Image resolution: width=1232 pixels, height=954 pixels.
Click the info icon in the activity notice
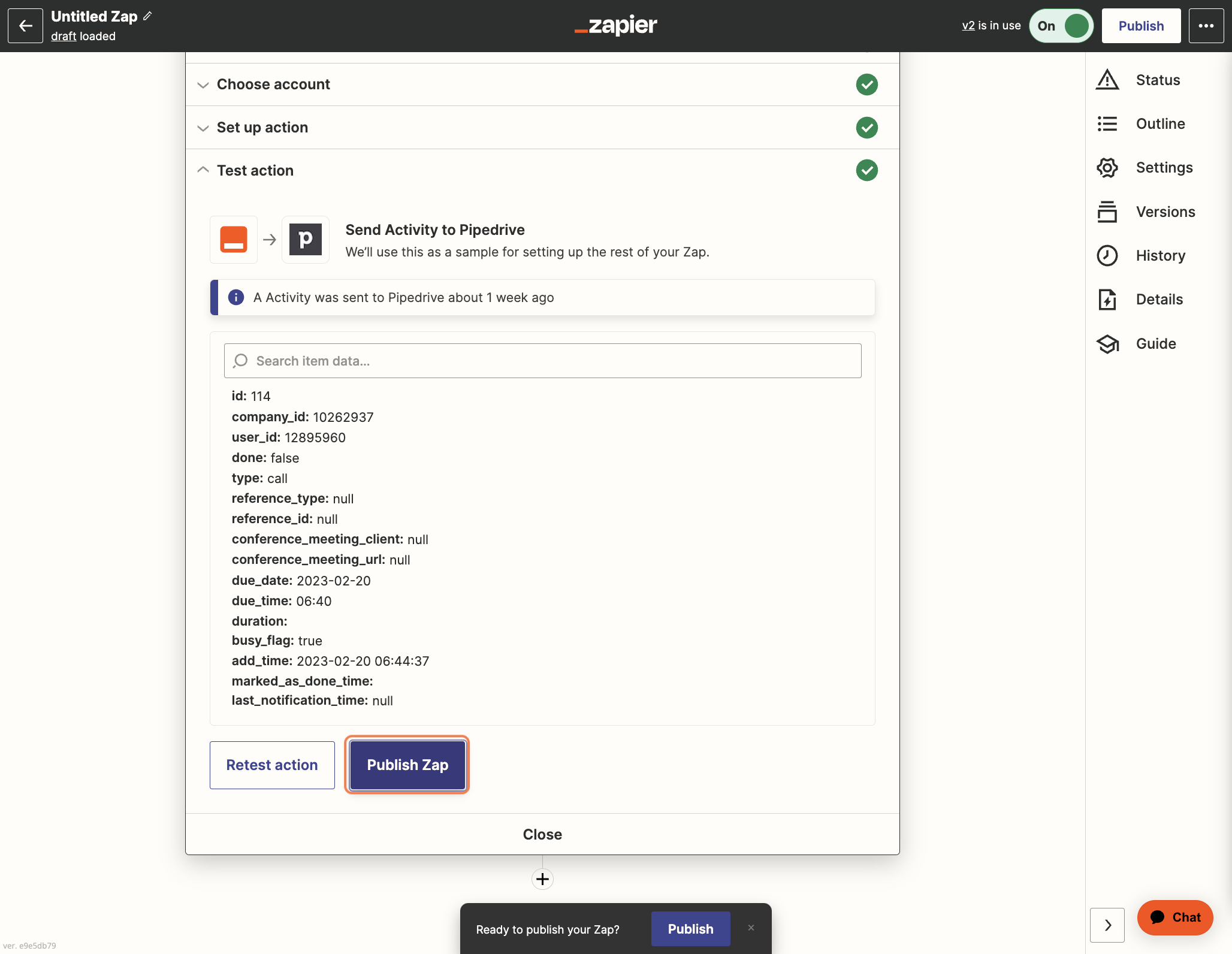(236, 297)
